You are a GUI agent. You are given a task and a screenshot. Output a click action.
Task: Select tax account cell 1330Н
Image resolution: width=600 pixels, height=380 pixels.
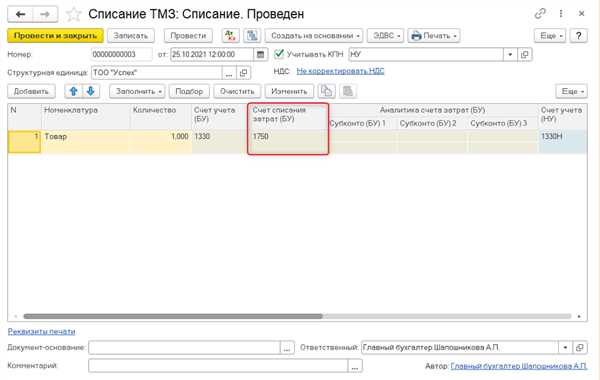(562, 141)
